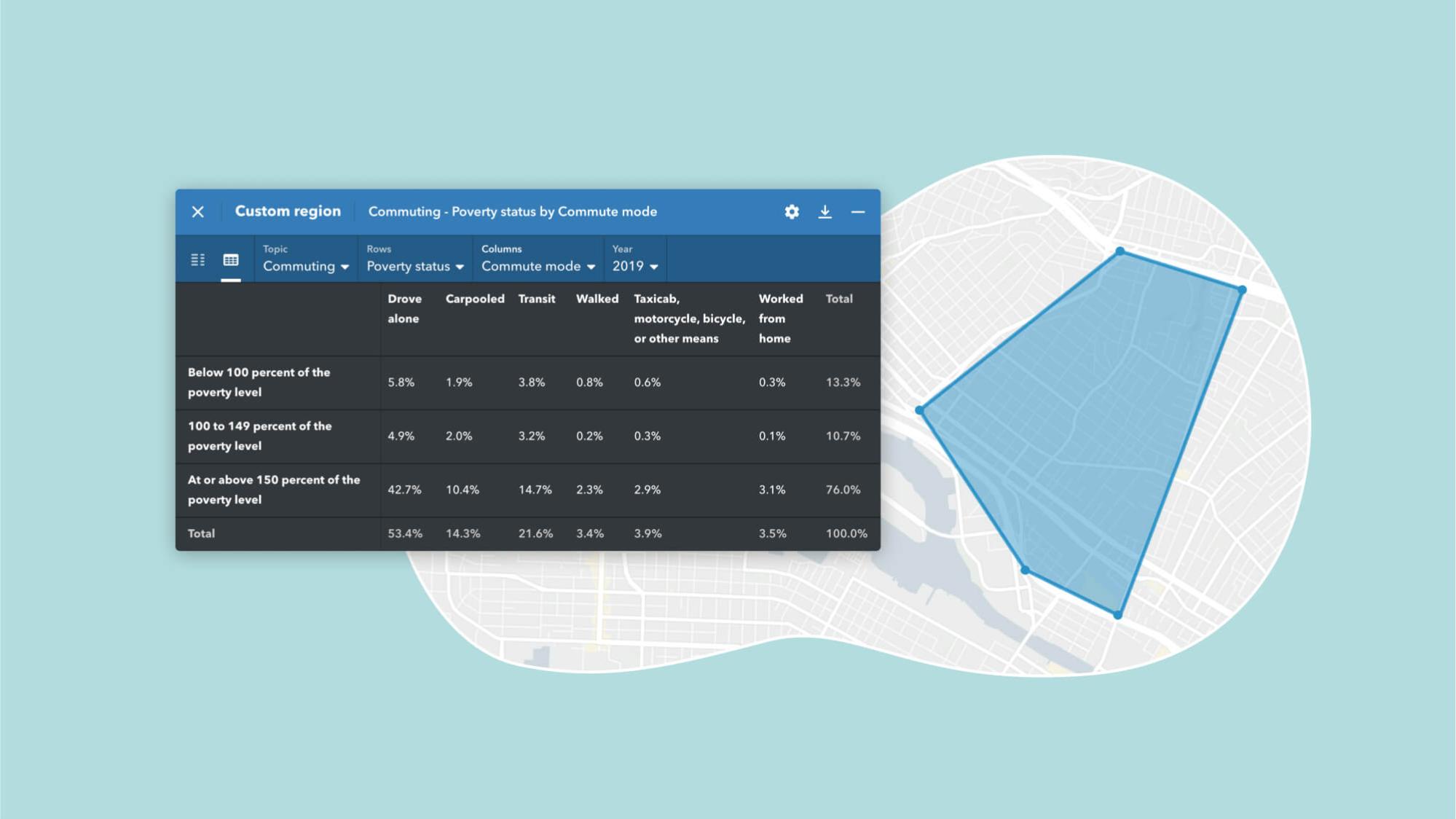Image resolution: width=1456 pixels, height=819 pixels.
Task: Click the leftmost vertex of the polygon
Action: 920,410
